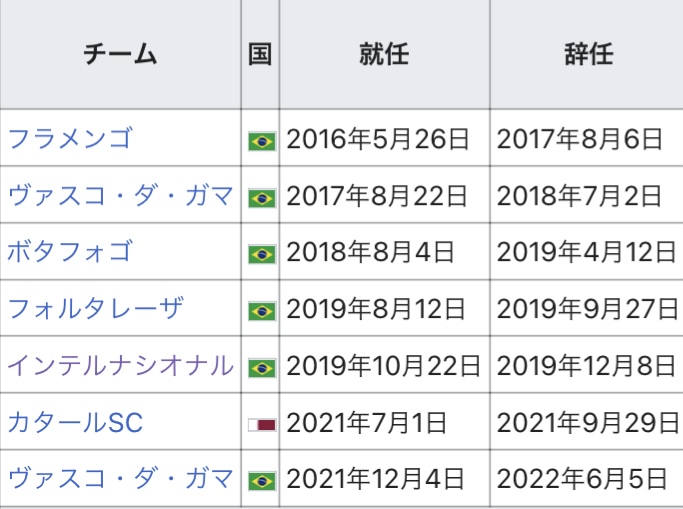The width and height of the screenshot is (683, 509).
Task: Click the 2016年5月26日 date cell
Action: coord(377,139)
